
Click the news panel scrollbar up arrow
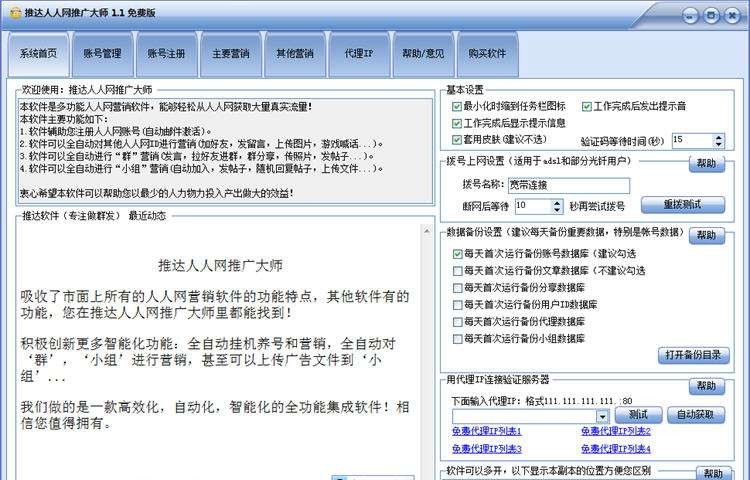(x=427, y=231)
